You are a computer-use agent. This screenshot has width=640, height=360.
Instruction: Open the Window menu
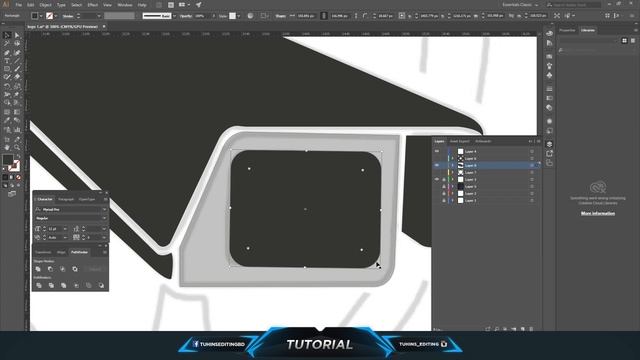pos(124,5)
